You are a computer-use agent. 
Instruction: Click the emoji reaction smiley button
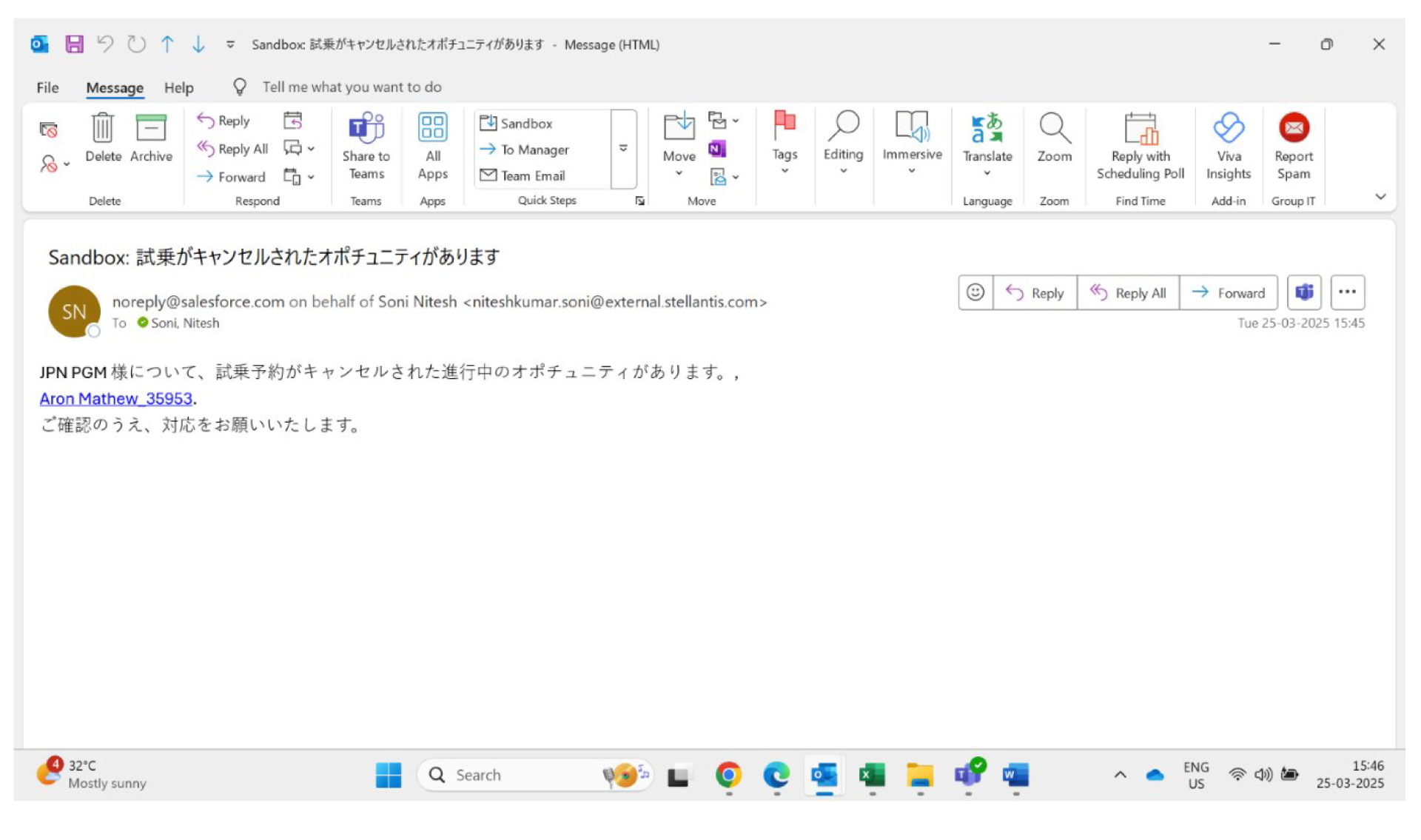(975, 293)
